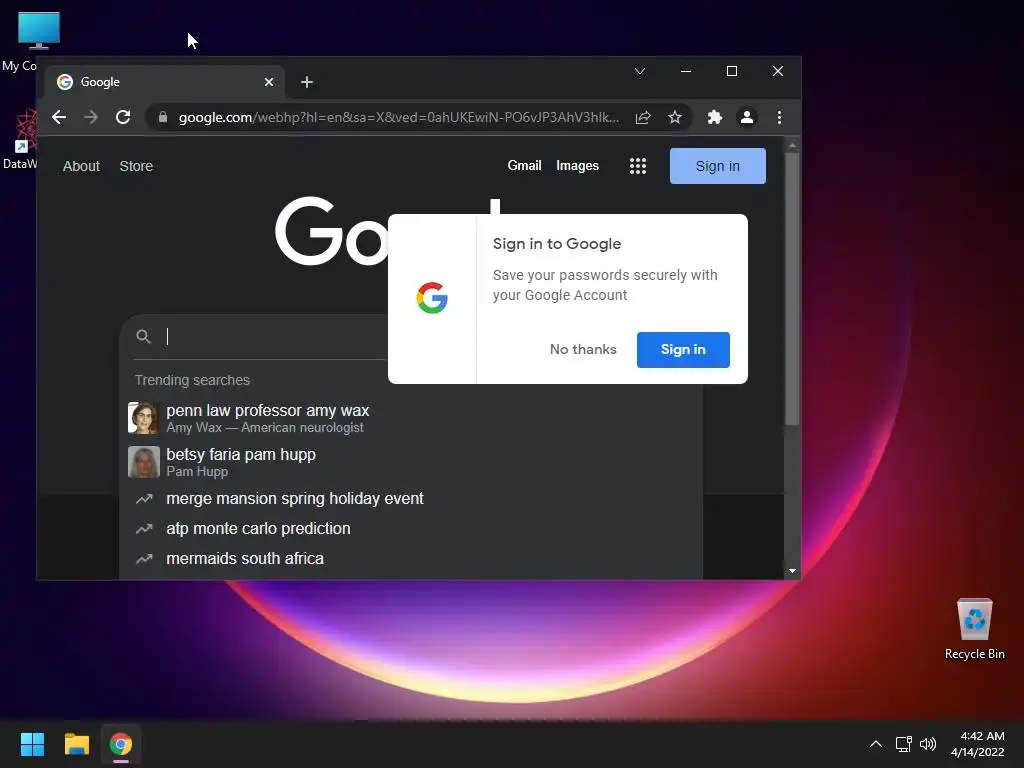Image resolution: width=1024 pixels, height=768 pixels.
Task: Share this page icon in address bar
Action: (643, 118)
